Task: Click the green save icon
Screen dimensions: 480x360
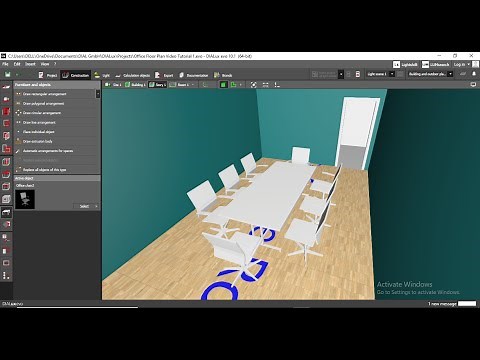Action: 7,75
